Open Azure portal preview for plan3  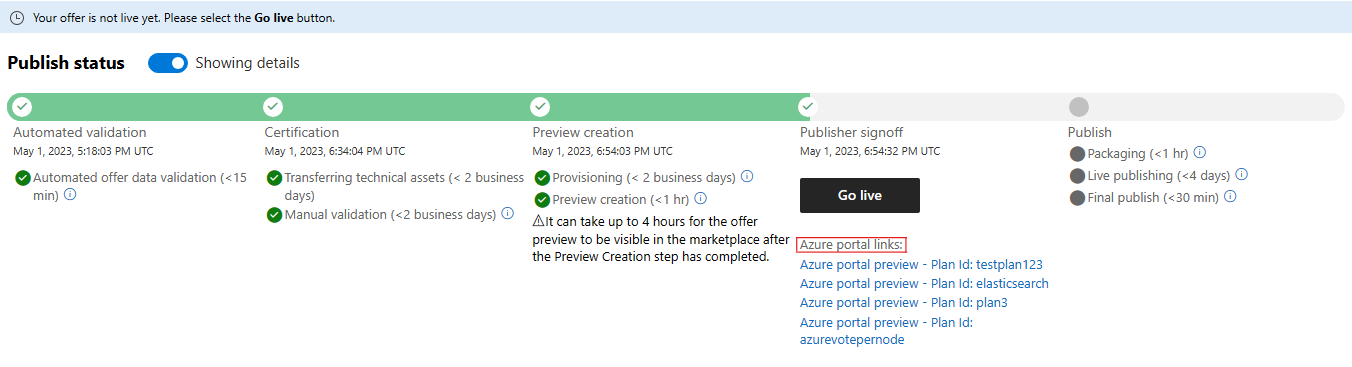pyautogui.click(x=904, y=303)
